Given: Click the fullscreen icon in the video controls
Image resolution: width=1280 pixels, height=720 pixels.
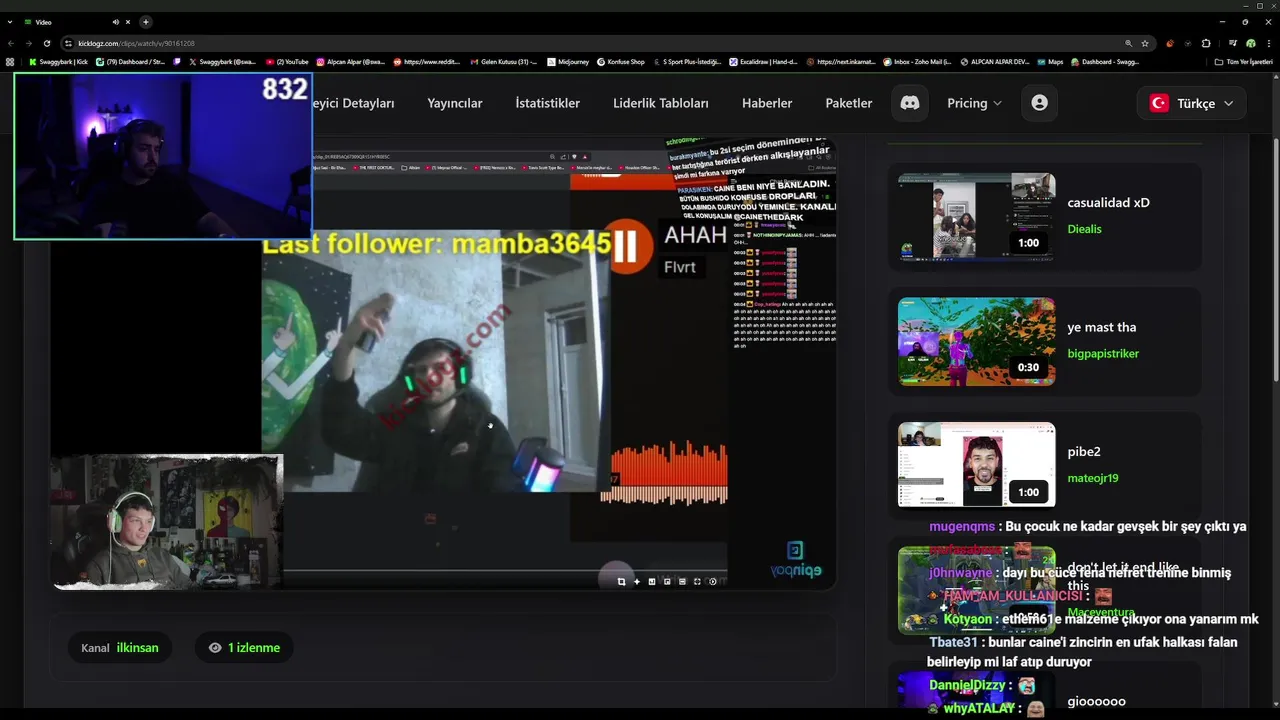Looking at the screenshot, I should tap(697, 581).
